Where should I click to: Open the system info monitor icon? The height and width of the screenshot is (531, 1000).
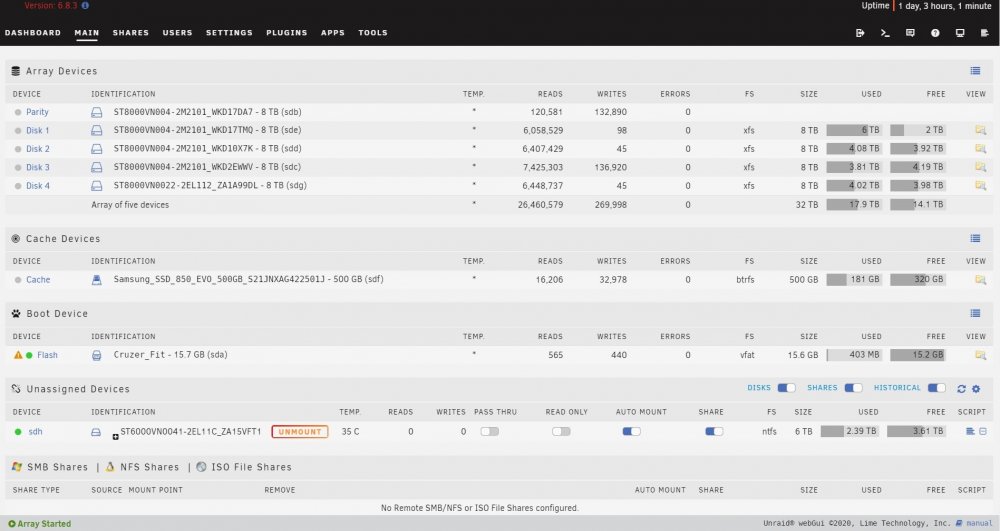(960, 33)
